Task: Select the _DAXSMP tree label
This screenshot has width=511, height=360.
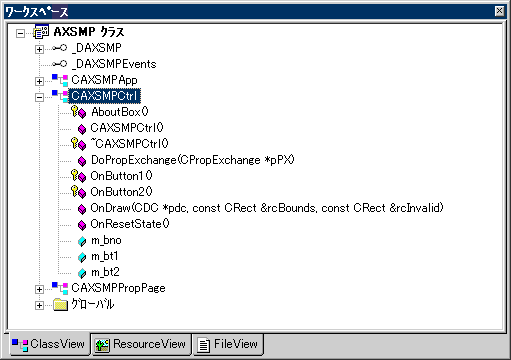Action: (97, 48)
